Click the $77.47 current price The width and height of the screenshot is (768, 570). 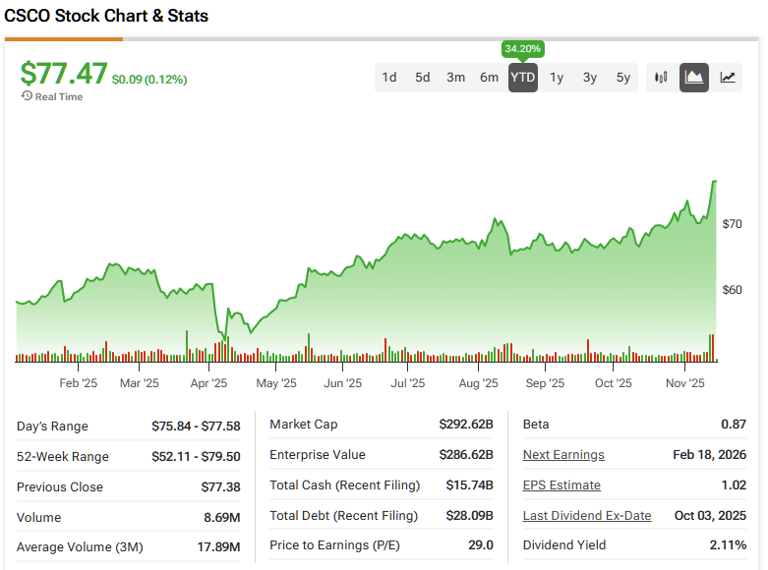tap(63, 74)
